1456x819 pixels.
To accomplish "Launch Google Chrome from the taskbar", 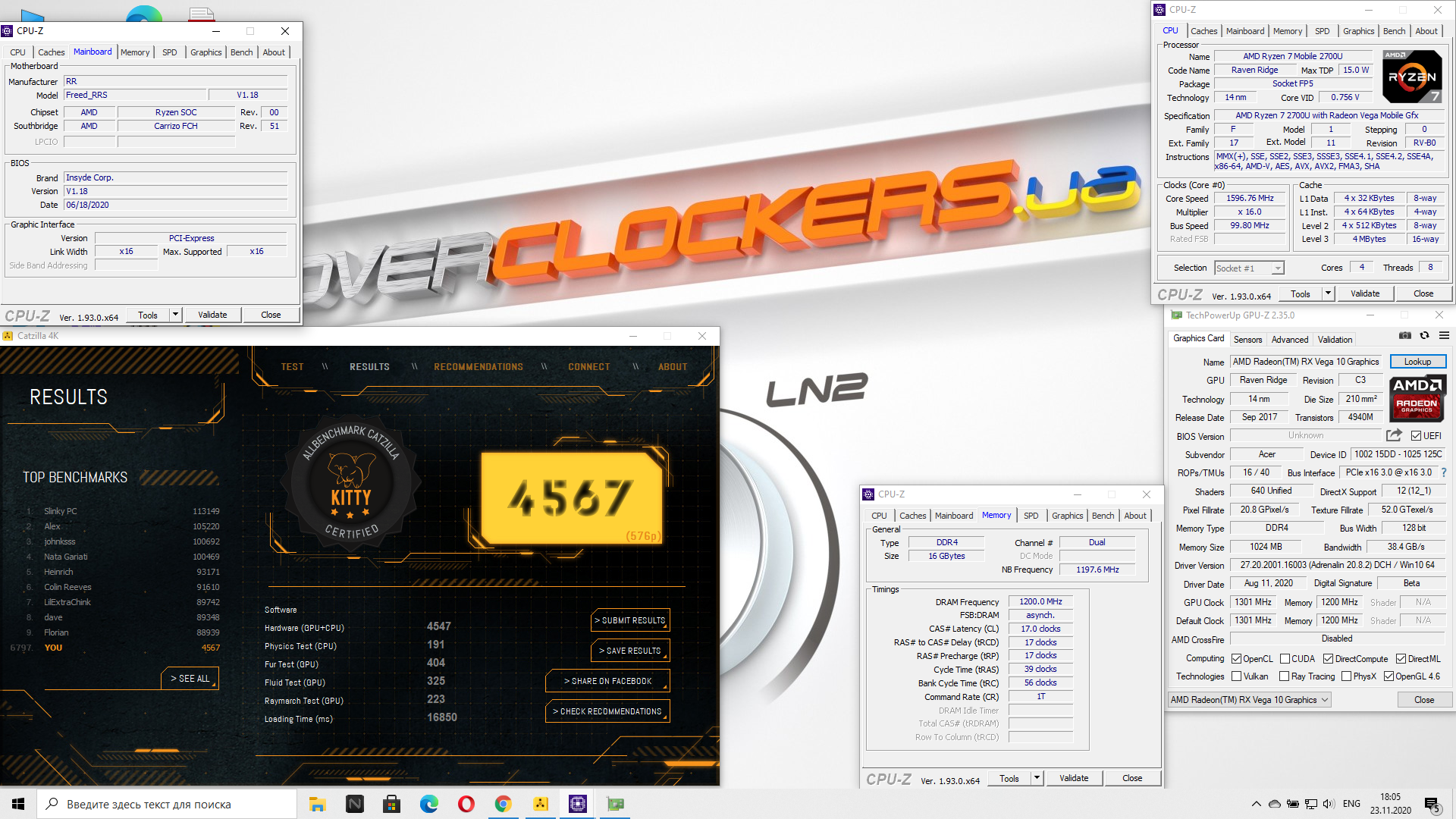I will tap(503, 804).
